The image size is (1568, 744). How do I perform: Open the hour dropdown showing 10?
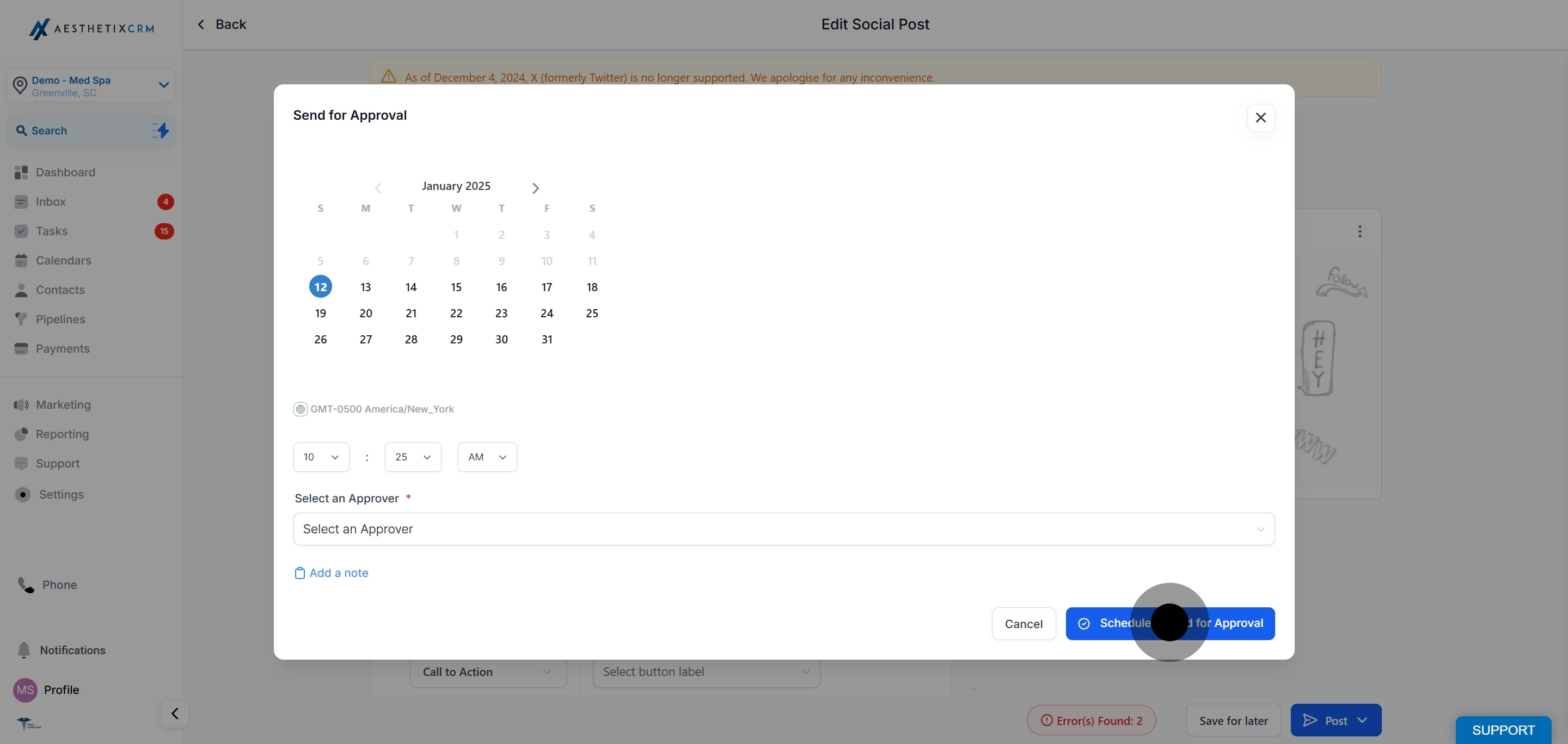pyautogui.click(x=321, y=457)
